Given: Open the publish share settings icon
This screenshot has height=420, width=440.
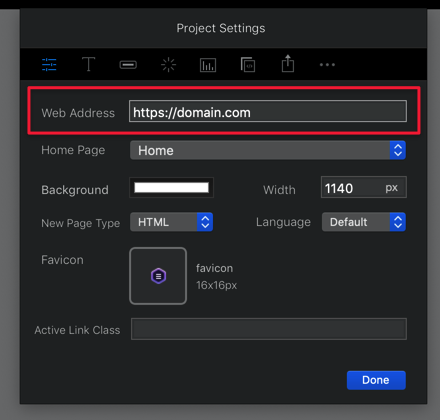Looking at the screenshot, I should point(288,63).
